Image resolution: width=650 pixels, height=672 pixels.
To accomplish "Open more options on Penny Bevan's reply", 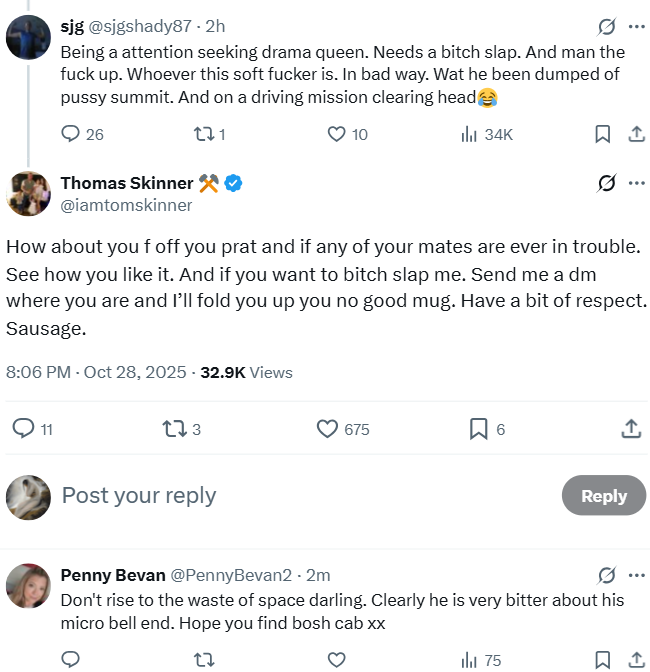I will point(637,575).
